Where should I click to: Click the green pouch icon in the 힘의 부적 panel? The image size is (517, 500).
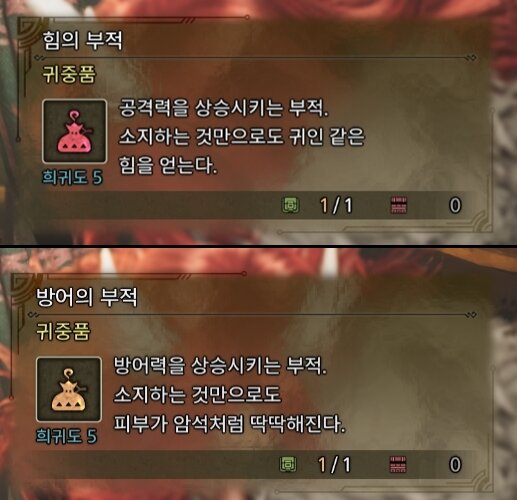click(291, 205)
